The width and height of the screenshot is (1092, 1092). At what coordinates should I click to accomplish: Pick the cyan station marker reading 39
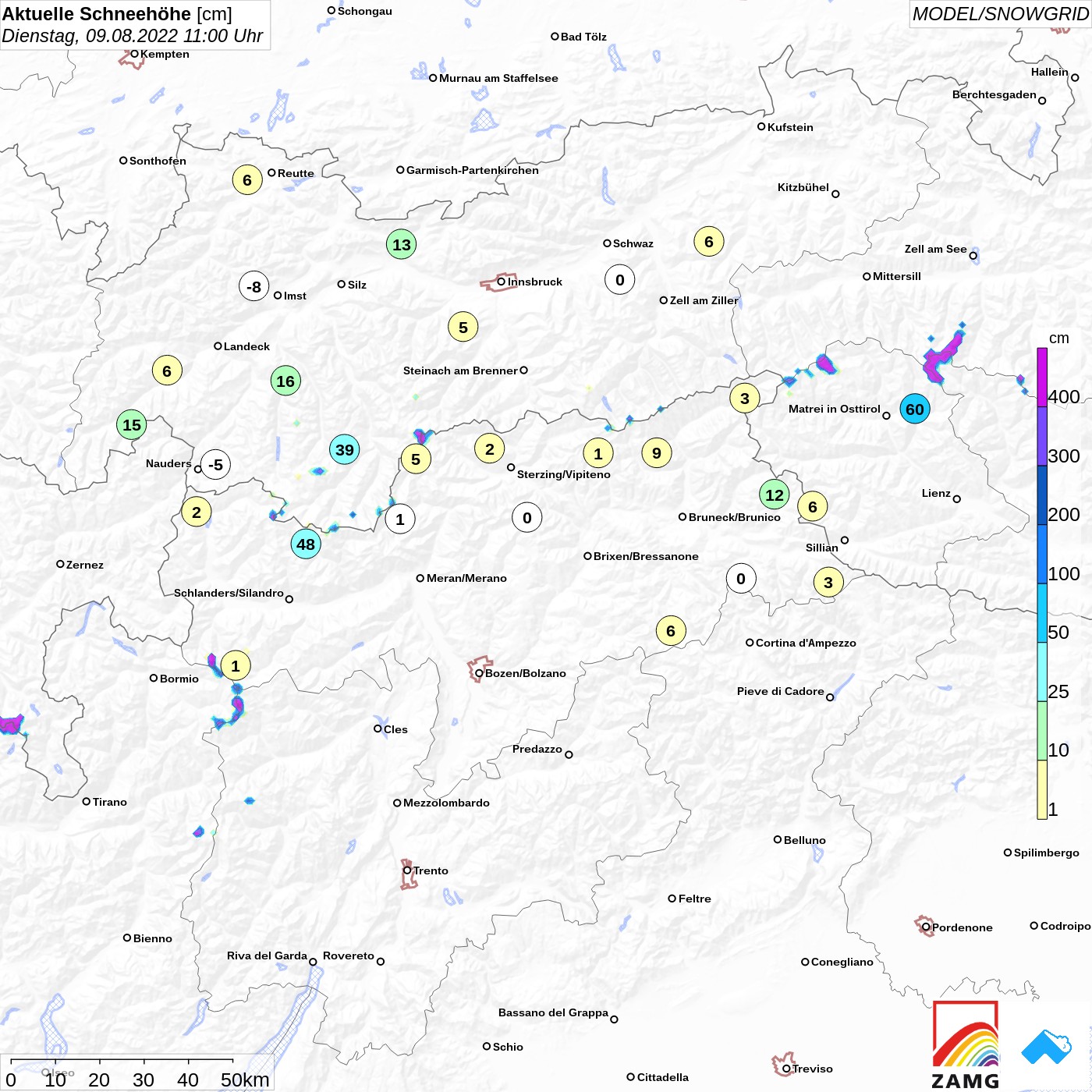[345, 449]
